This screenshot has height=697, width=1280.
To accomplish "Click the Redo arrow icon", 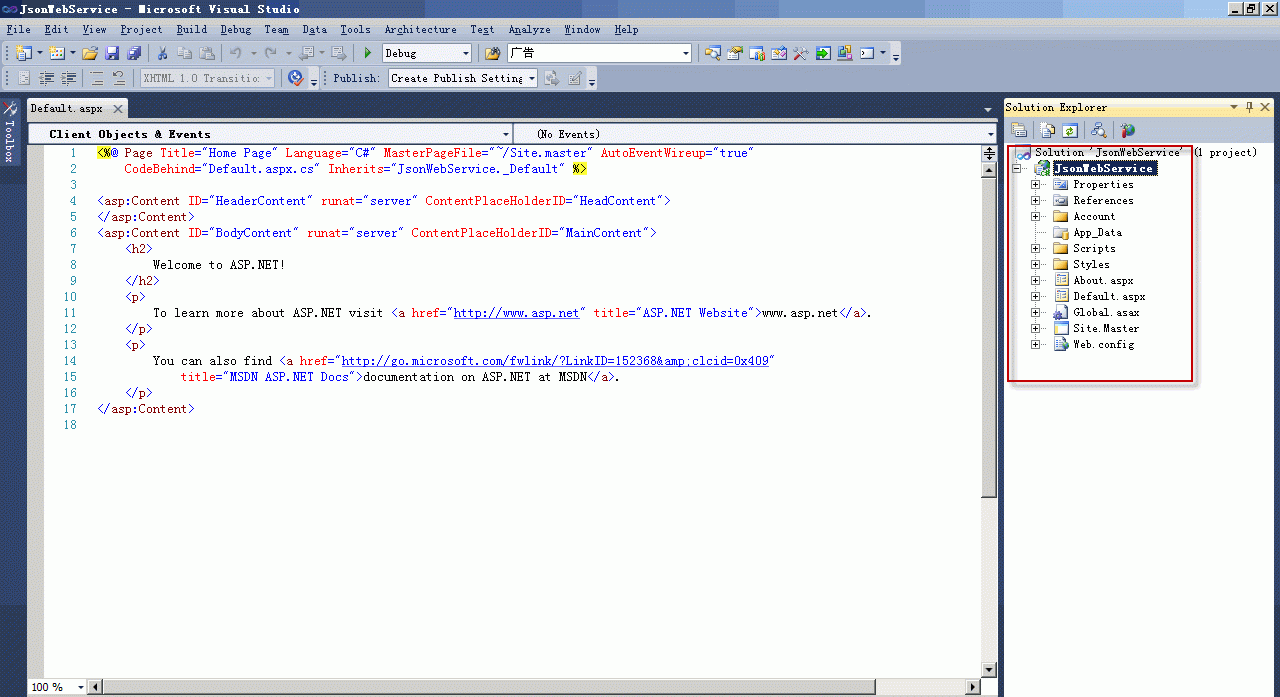I will coord(271,53).
